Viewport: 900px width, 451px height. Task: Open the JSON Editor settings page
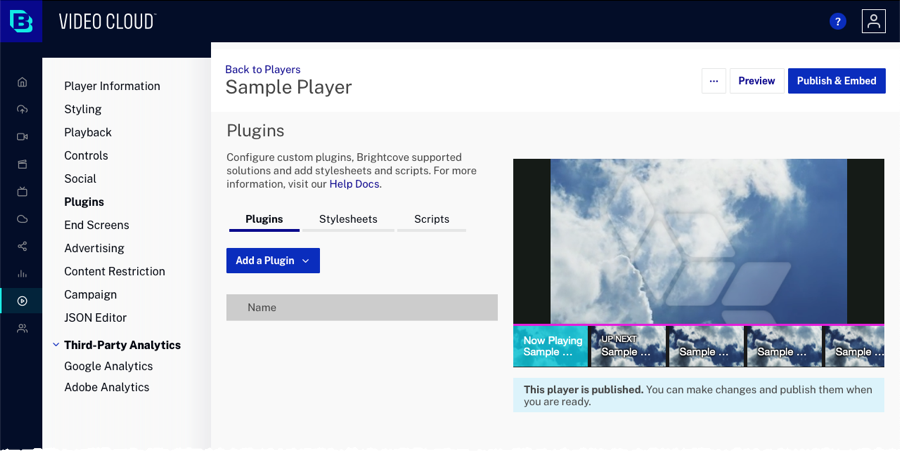tap(95, 318)
